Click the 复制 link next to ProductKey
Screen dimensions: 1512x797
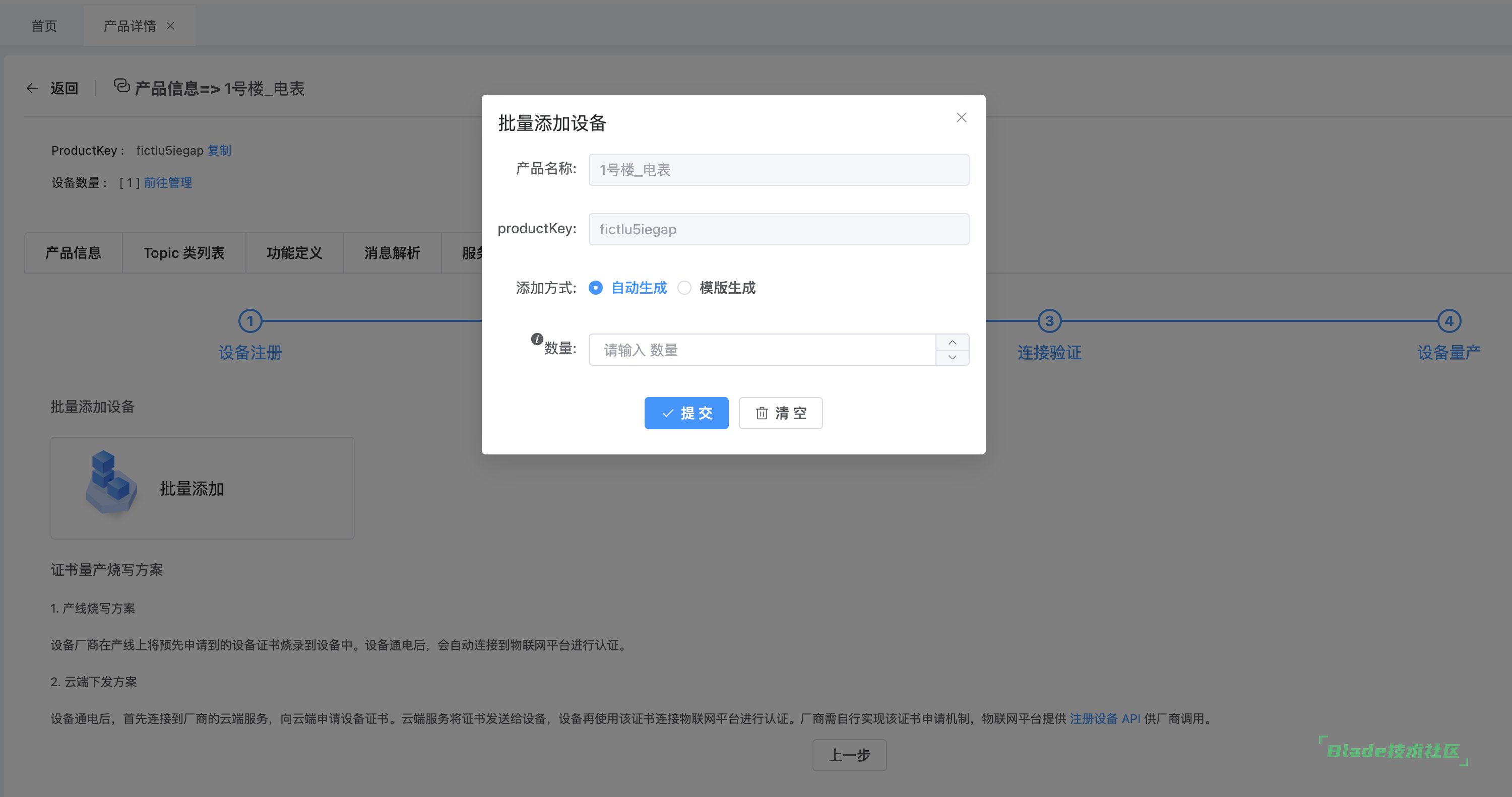click(220, 150)
